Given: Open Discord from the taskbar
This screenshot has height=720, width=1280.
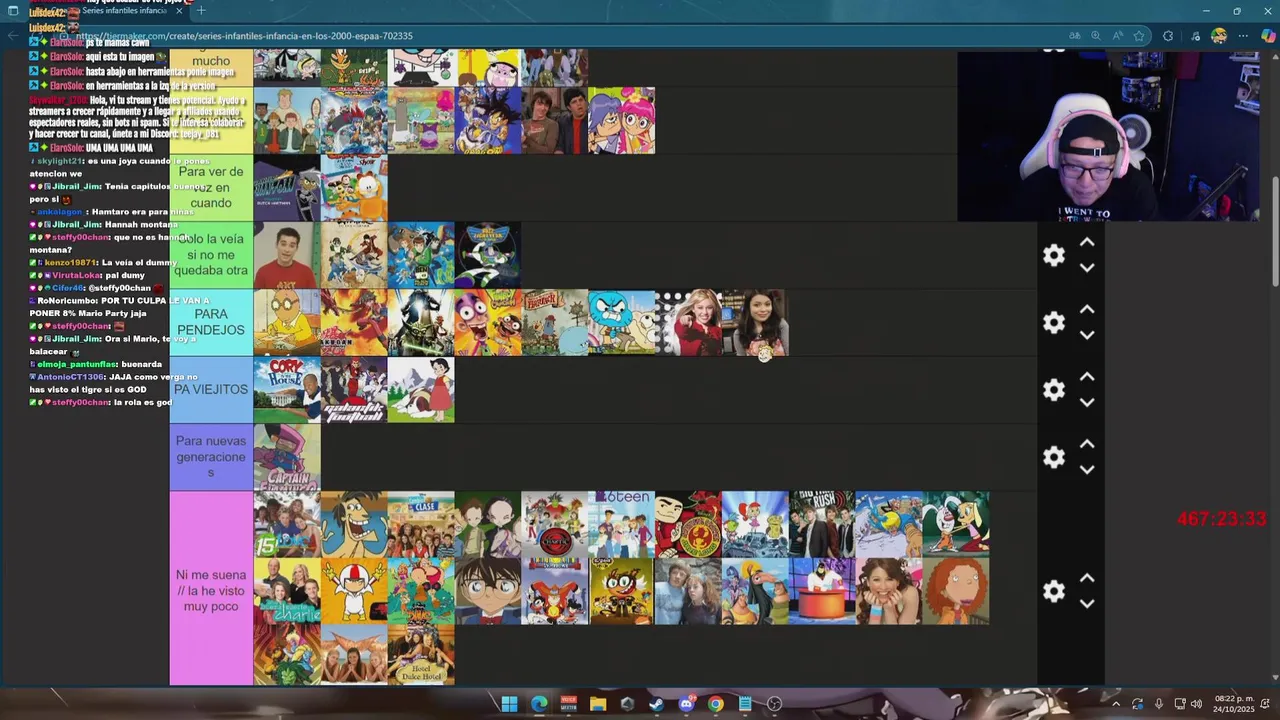Looking at the screenshot, I should tap(686, 704).
